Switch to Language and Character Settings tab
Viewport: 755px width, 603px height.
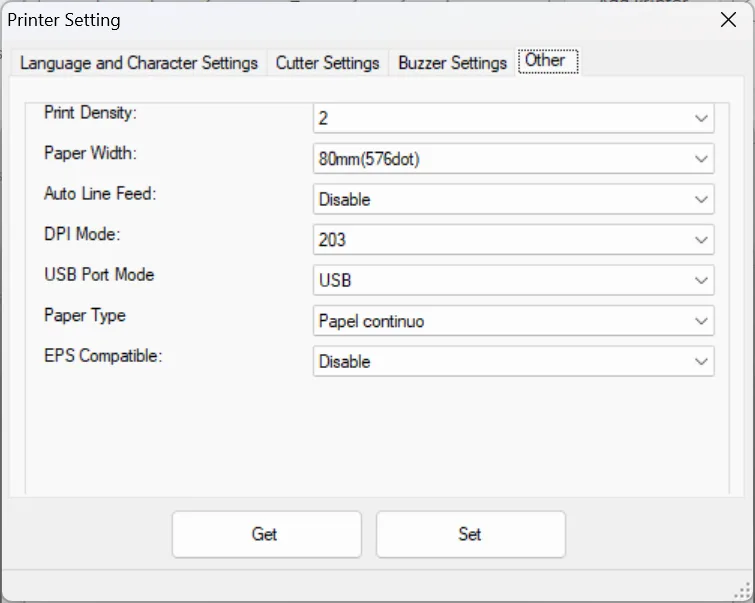point(139,62)
